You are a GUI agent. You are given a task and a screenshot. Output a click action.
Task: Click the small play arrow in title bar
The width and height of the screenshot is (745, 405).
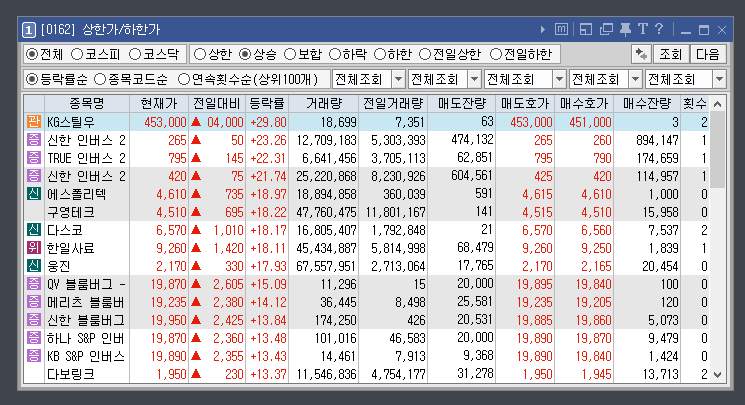coord(543,29)
